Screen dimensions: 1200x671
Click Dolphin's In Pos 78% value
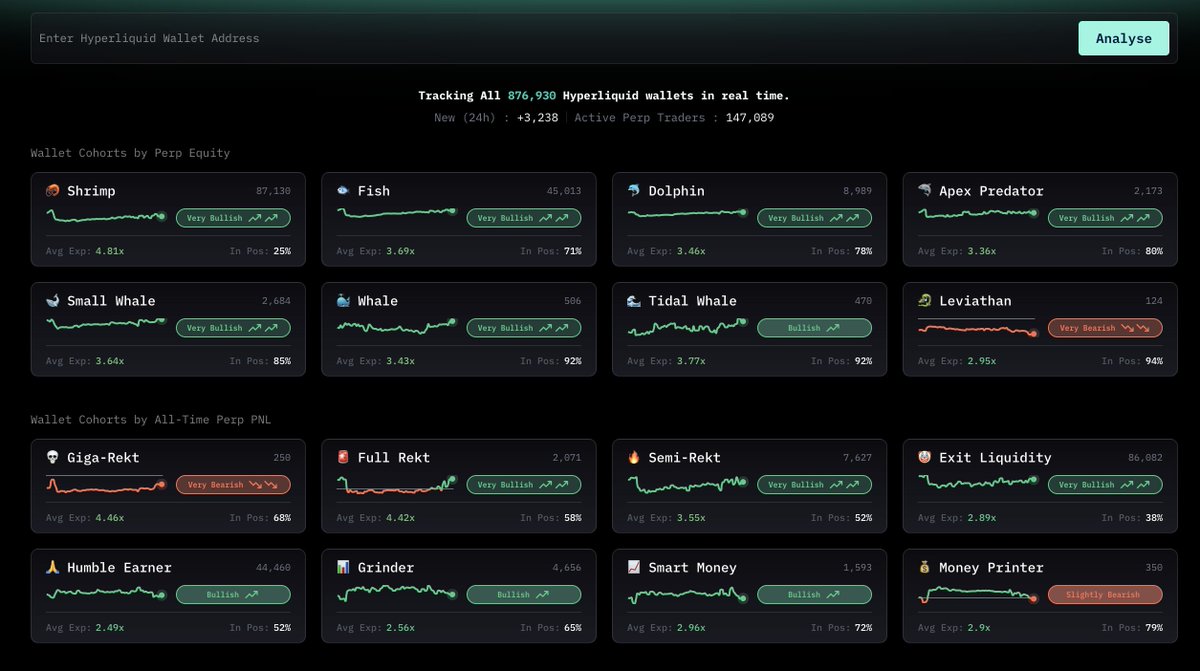[862, 251]
